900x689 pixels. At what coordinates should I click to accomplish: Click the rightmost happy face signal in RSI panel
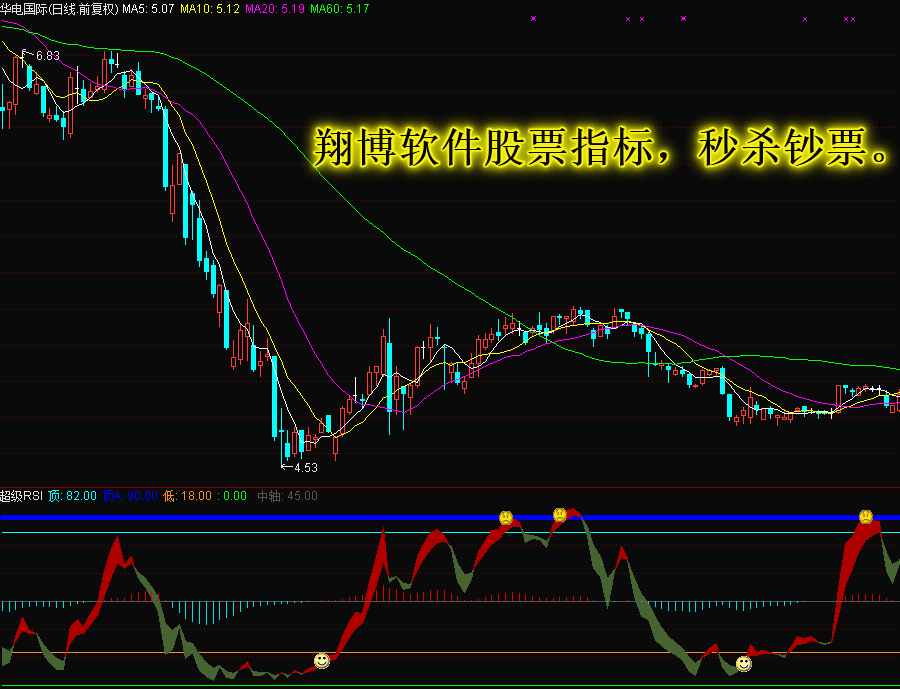(x=743, y=664)
